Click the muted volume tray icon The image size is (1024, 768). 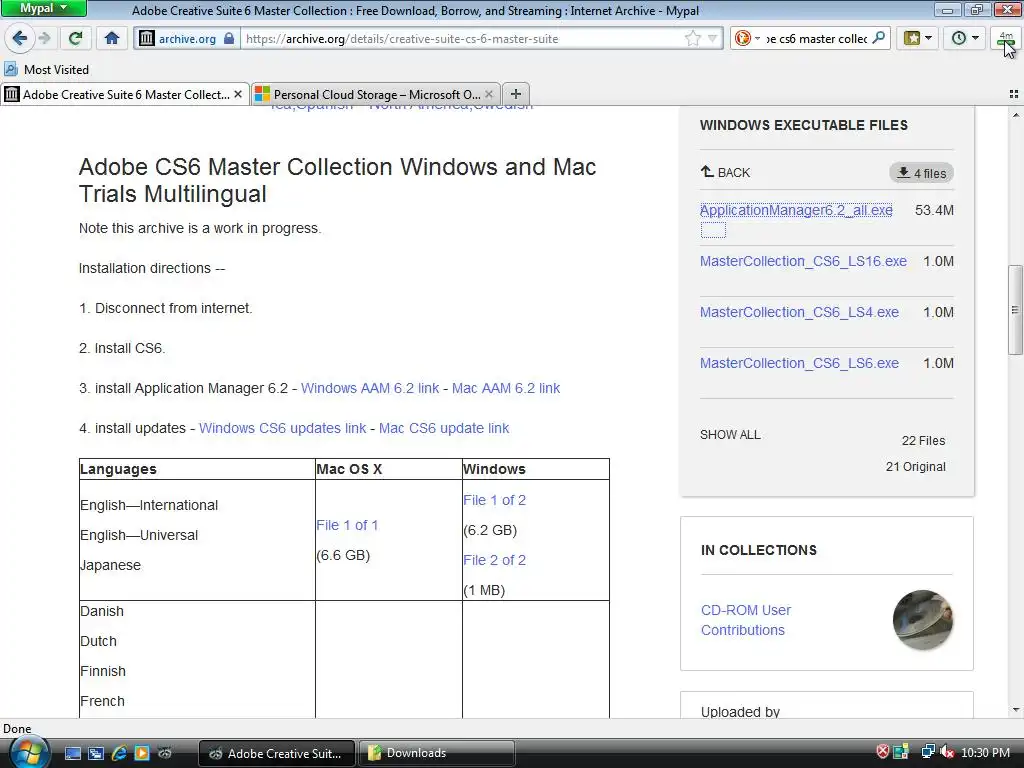pos(948,752)
